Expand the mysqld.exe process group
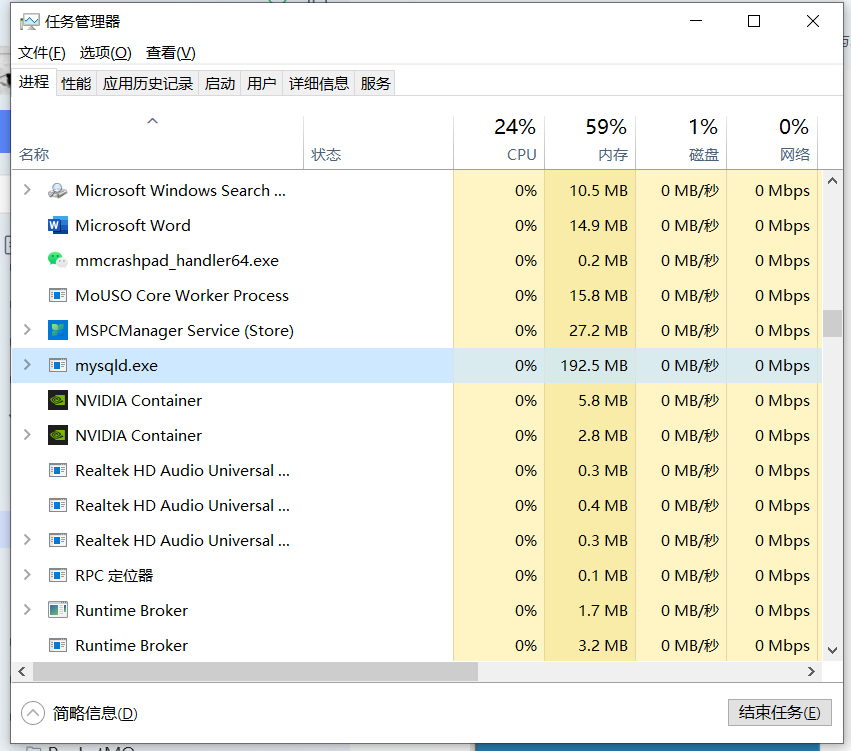Screen dimensions: 851x751 click(x=27, y=366)
